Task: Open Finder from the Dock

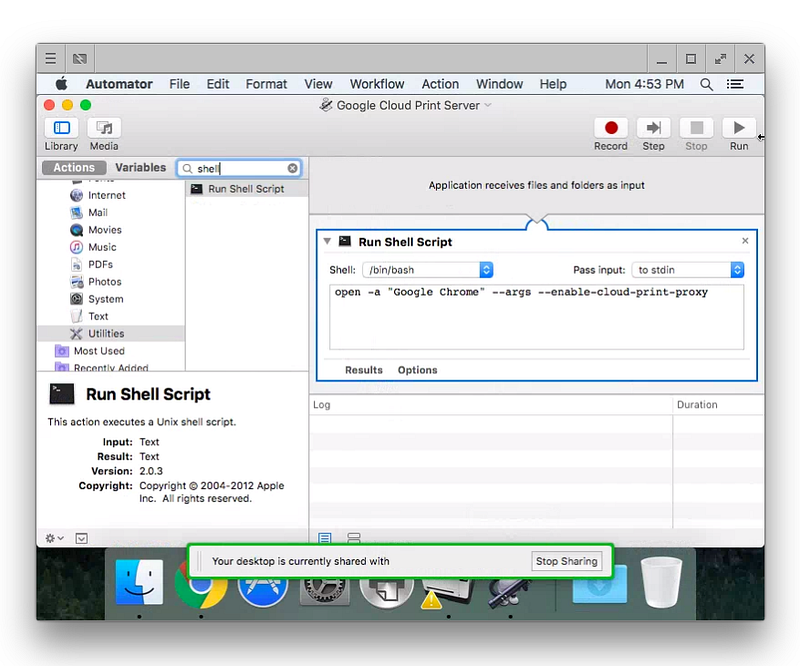Action: pos(139,582)
